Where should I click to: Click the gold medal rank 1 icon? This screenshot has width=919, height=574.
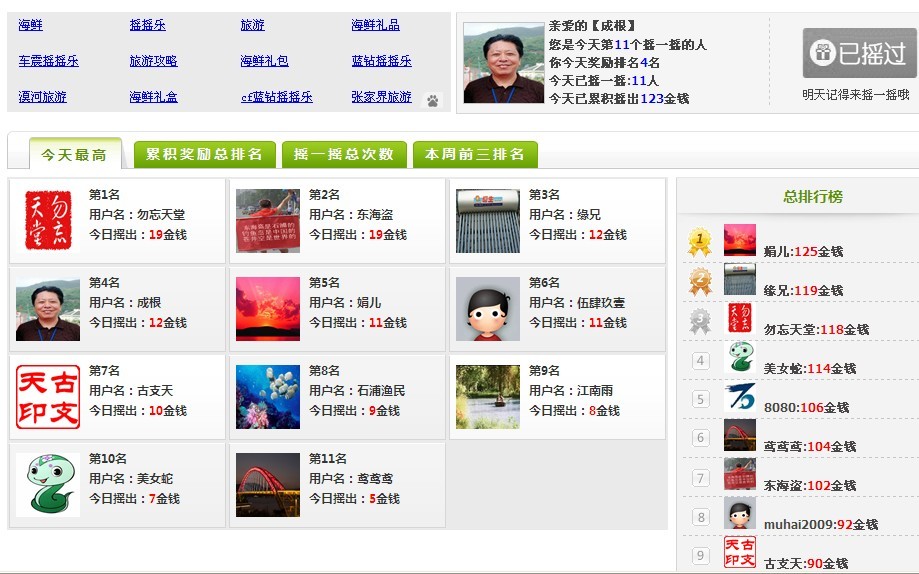[700, 242]
